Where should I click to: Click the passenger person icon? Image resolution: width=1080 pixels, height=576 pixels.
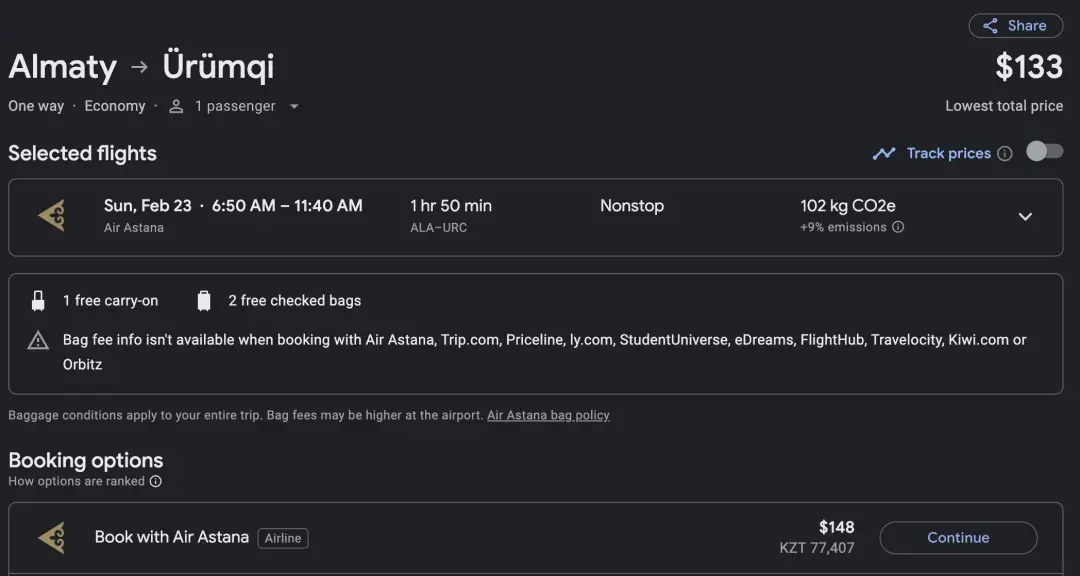point(176,107)
